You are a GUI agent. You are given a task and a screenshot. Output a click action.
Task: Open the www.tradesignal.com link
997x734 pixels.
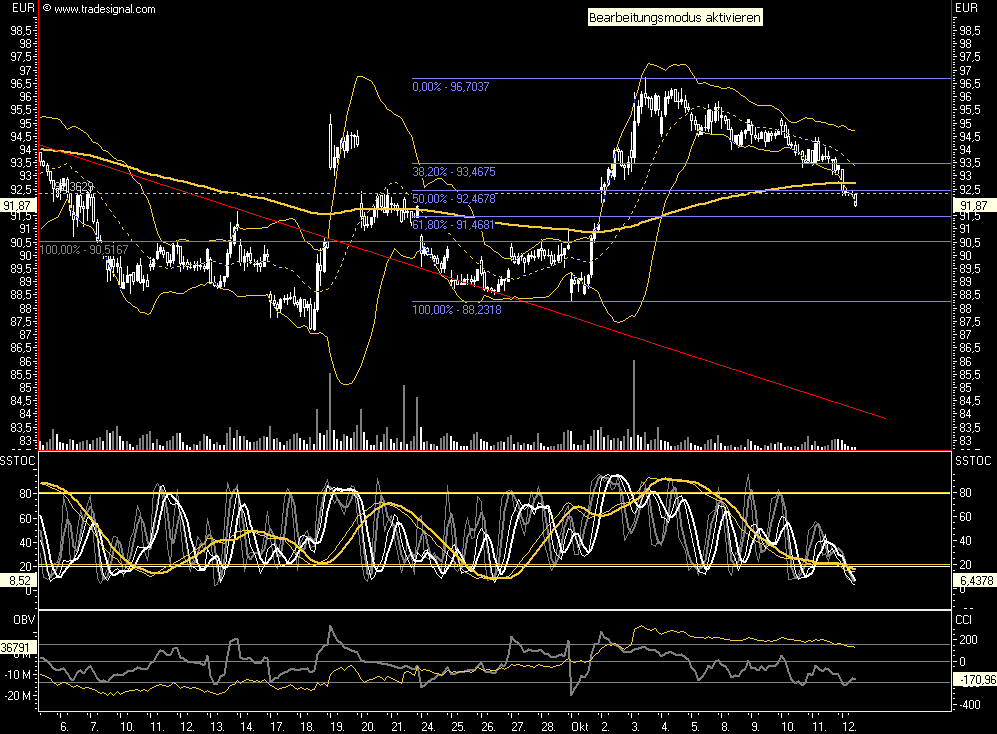[x=104, y=9]
